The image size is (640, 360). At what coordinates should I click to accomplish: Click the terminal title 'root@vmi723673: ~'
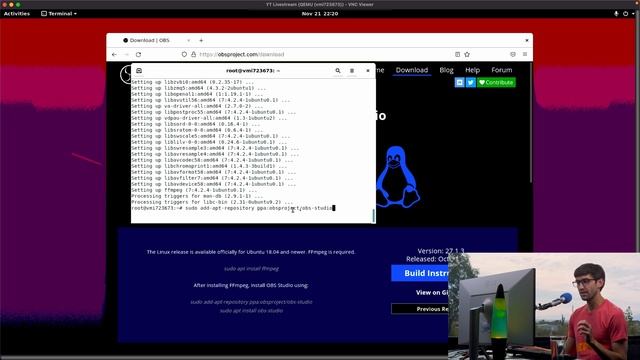coord(253,71)
